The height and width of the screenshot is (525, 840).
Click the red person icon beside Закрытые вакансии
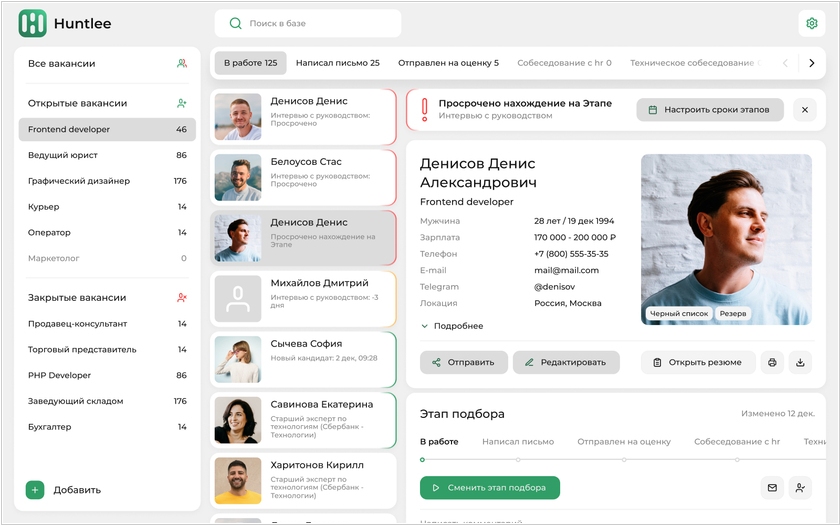click(182, 297)
